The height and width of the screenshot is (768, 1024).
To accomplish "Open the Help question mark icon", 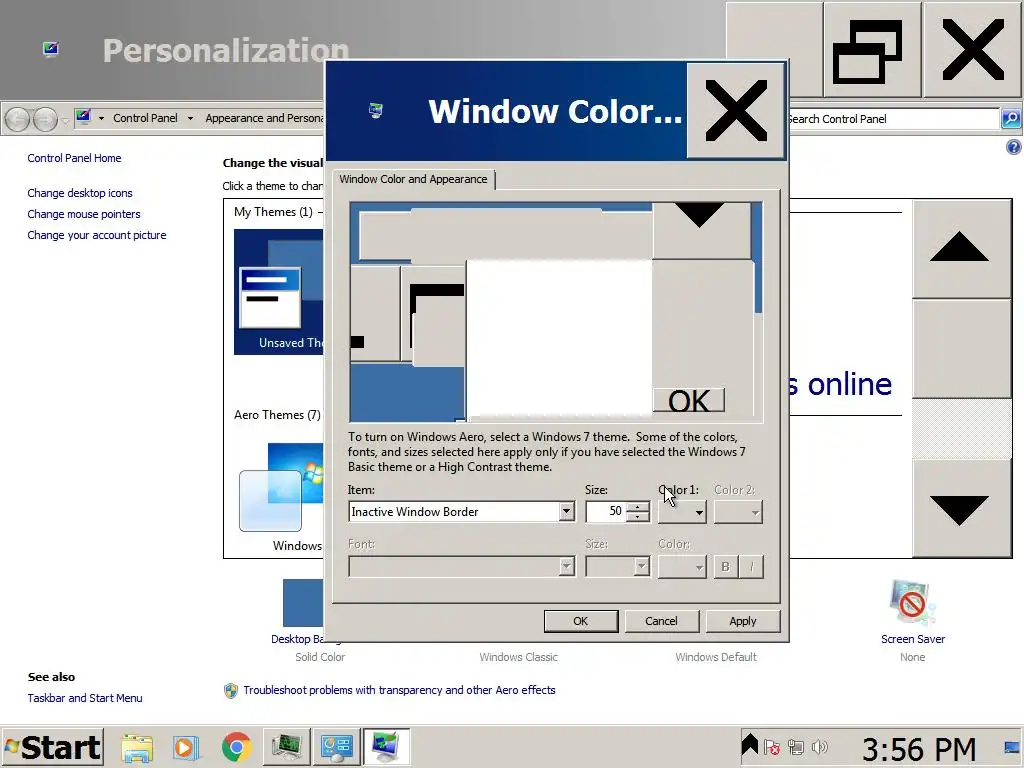I will tap(1014, 147).
